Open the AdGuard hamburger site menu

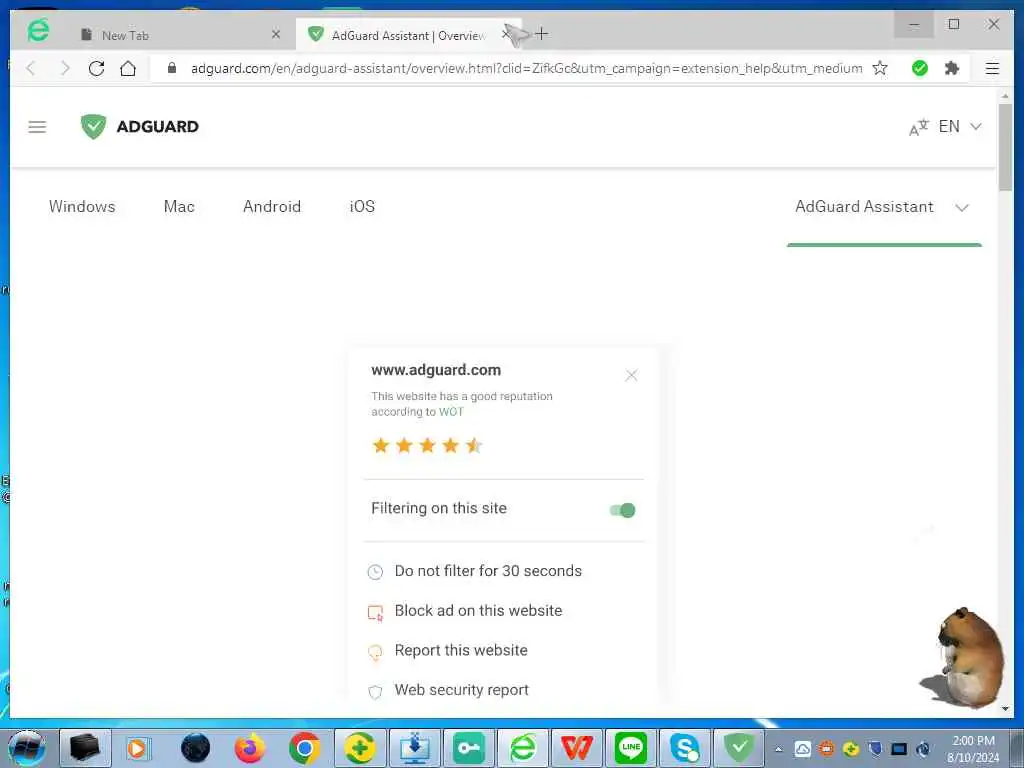pyautogui.click(x=37, y=127)
